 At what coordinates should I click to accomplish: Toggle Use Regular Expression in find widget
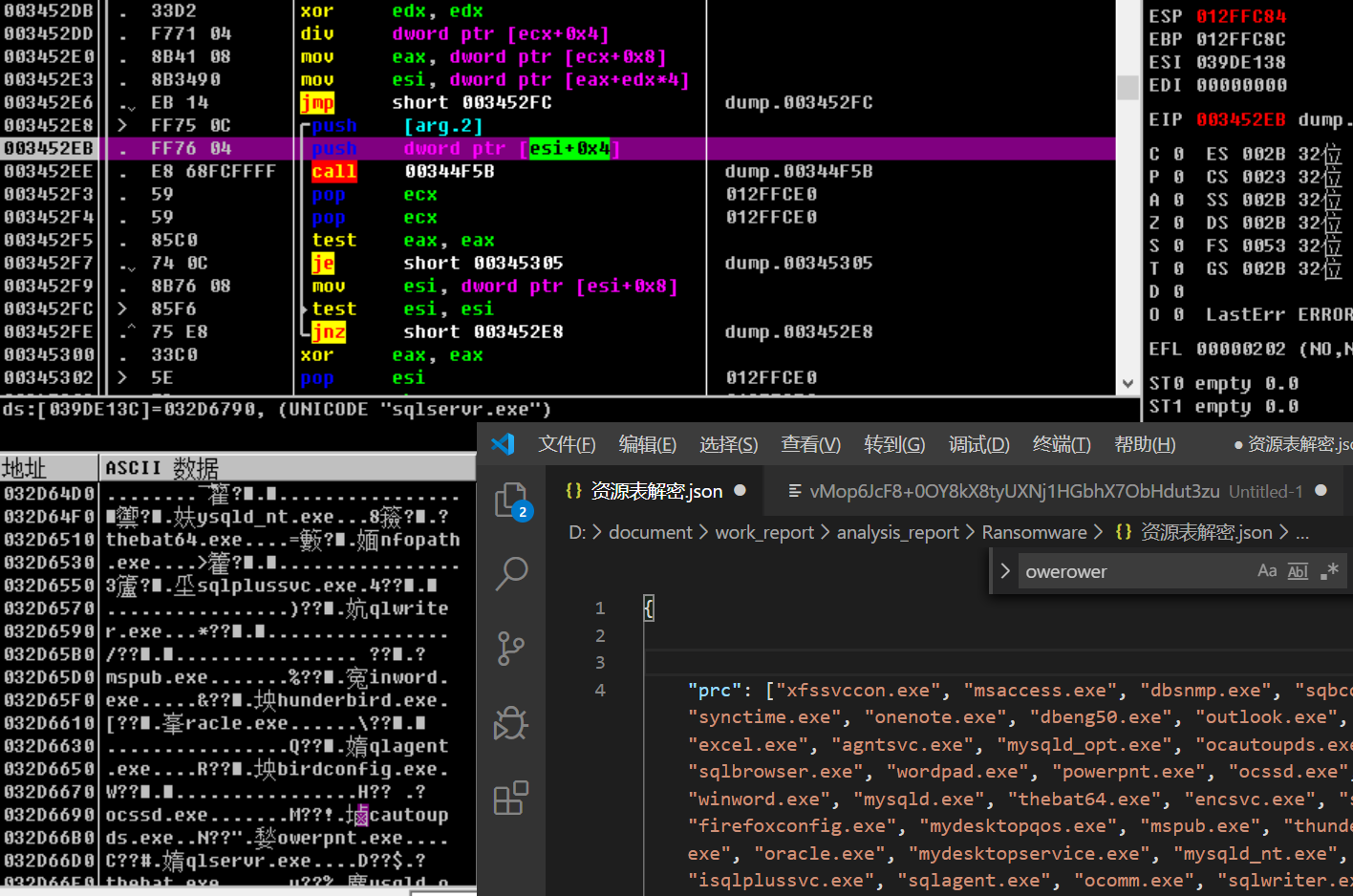click(1329, 571)
